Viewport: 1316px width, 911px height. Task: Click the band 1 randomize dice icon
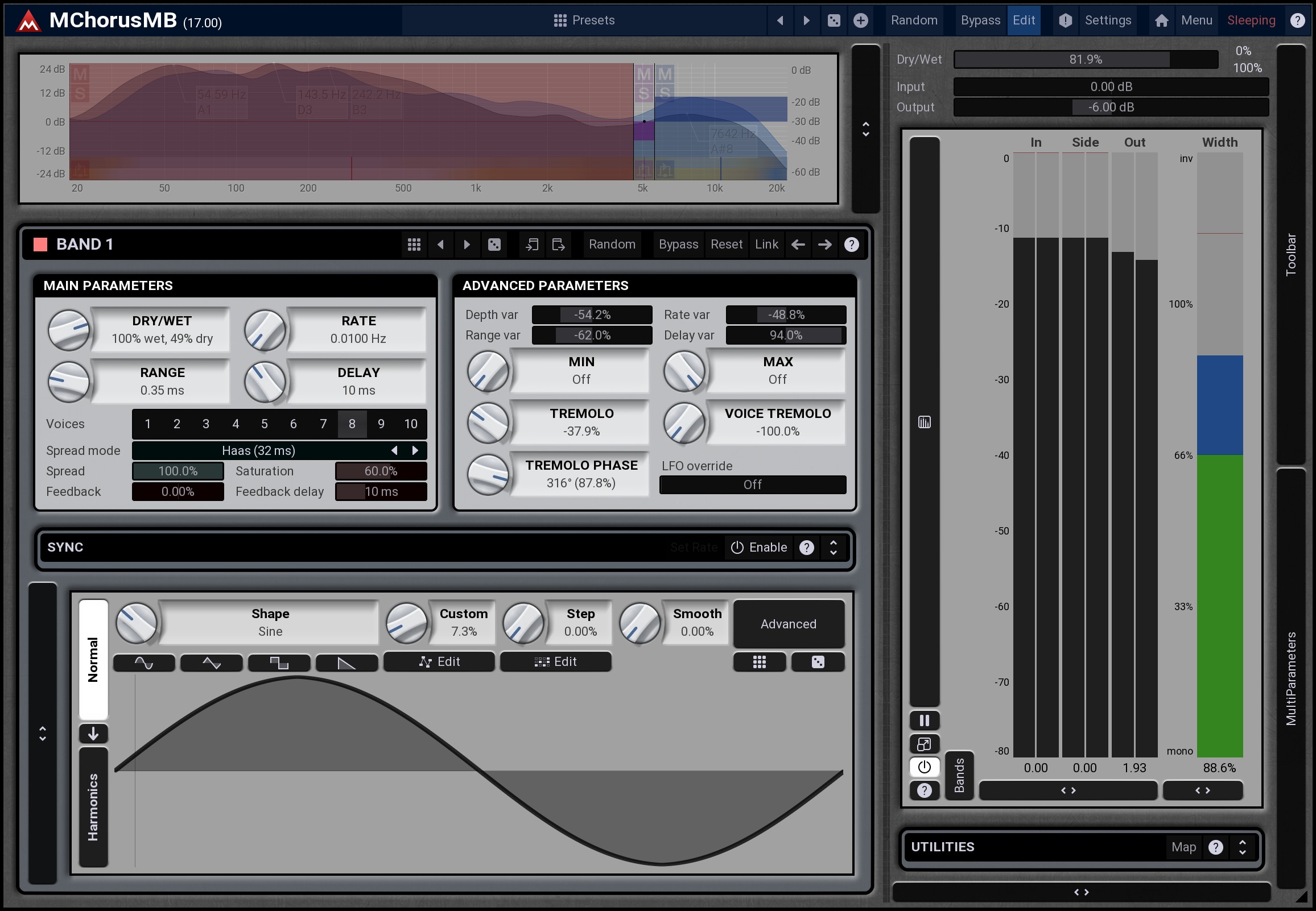[494, 245]
